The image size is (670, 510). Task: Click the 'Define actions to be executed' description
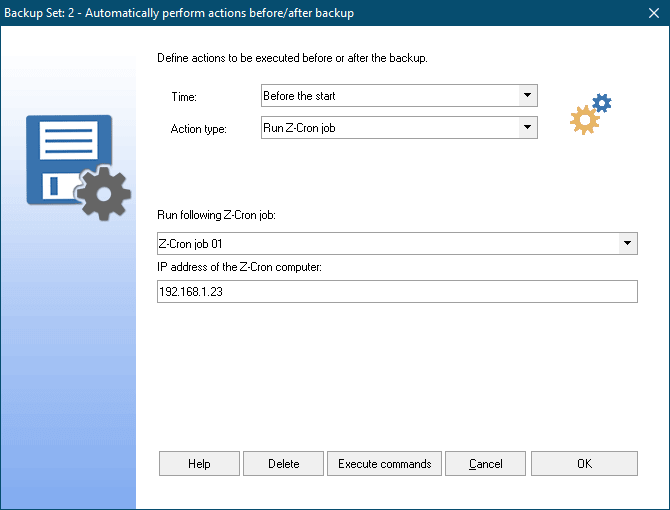click(292, 58)
